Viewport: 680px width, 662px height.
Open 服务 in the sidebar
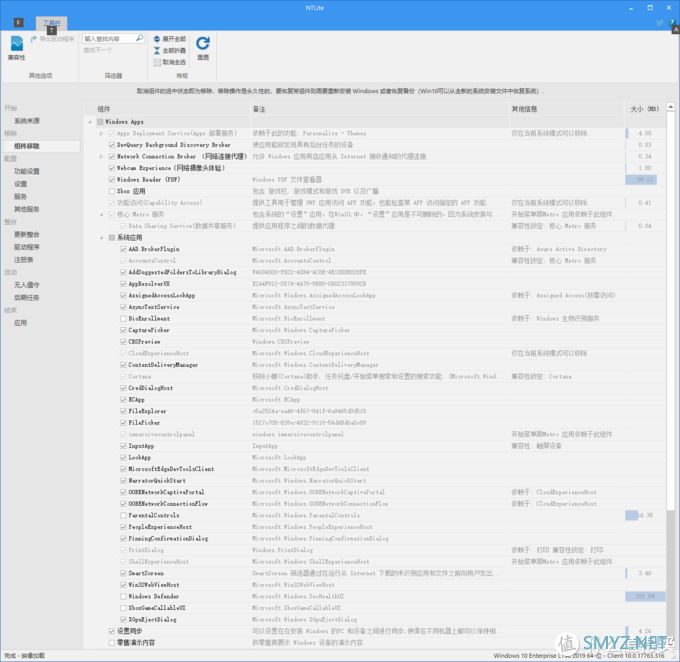pos(20,196)
